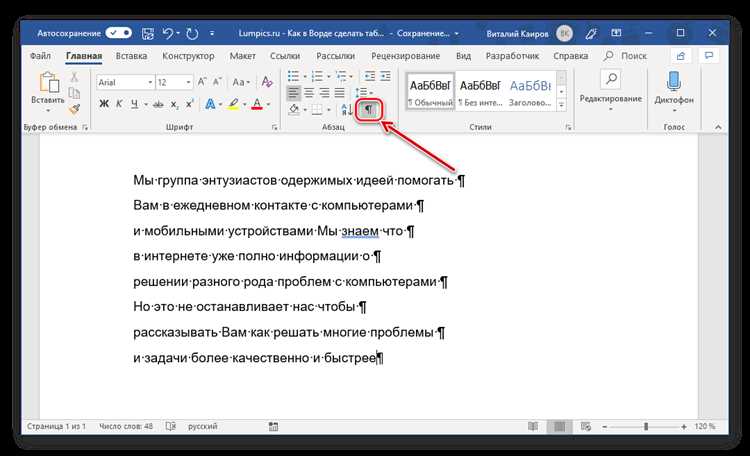Screen dimensions: 750x456
Task: Select the Format Painter brush
Action: (74, 109)
